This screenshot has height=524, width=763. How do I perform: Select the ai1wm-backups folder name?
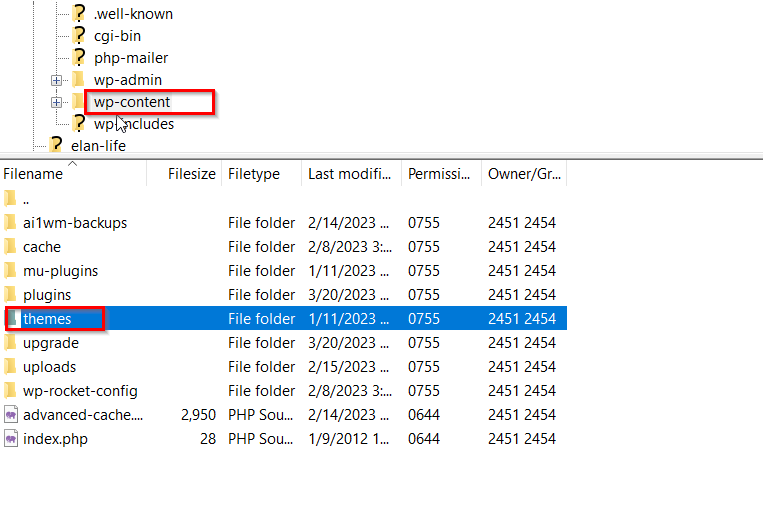(x=75, y=223)
